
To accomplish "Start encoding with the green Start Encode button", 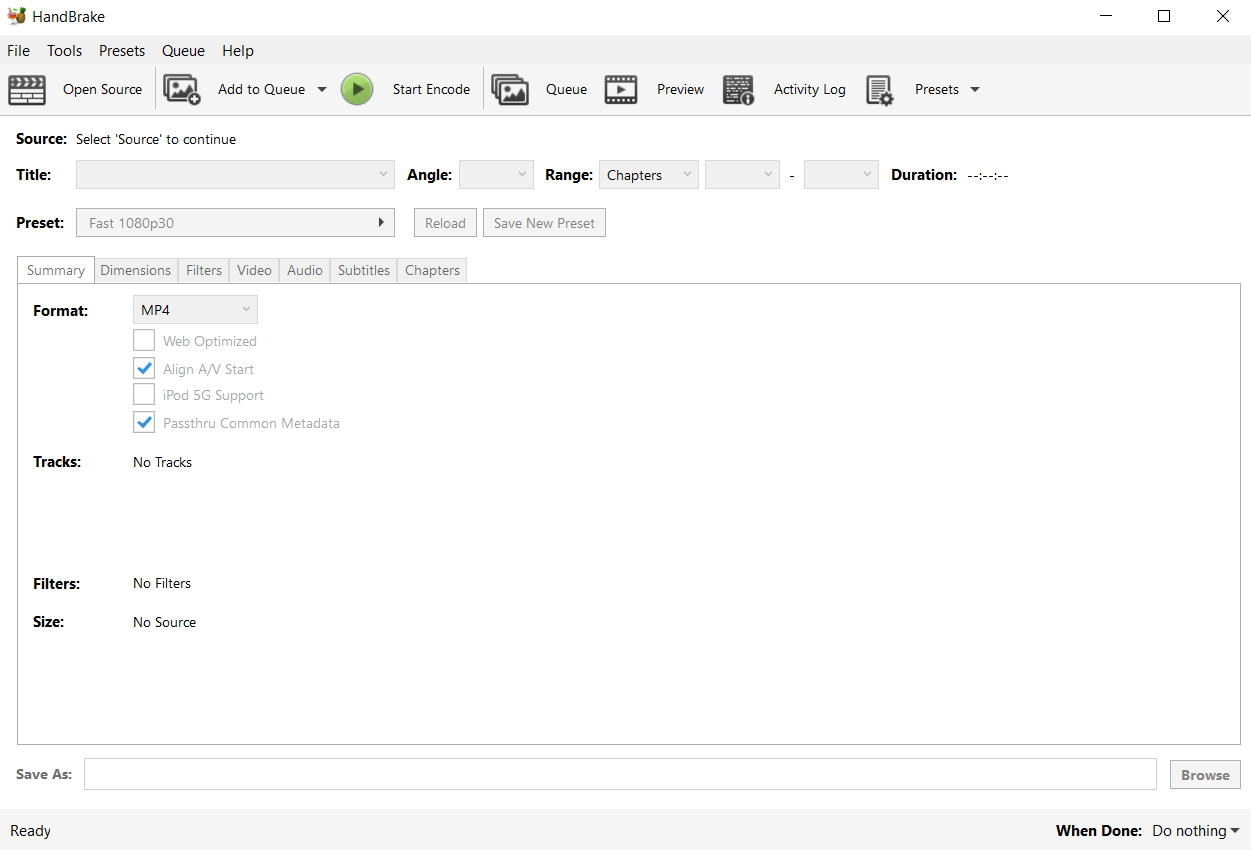I will 357,89.
